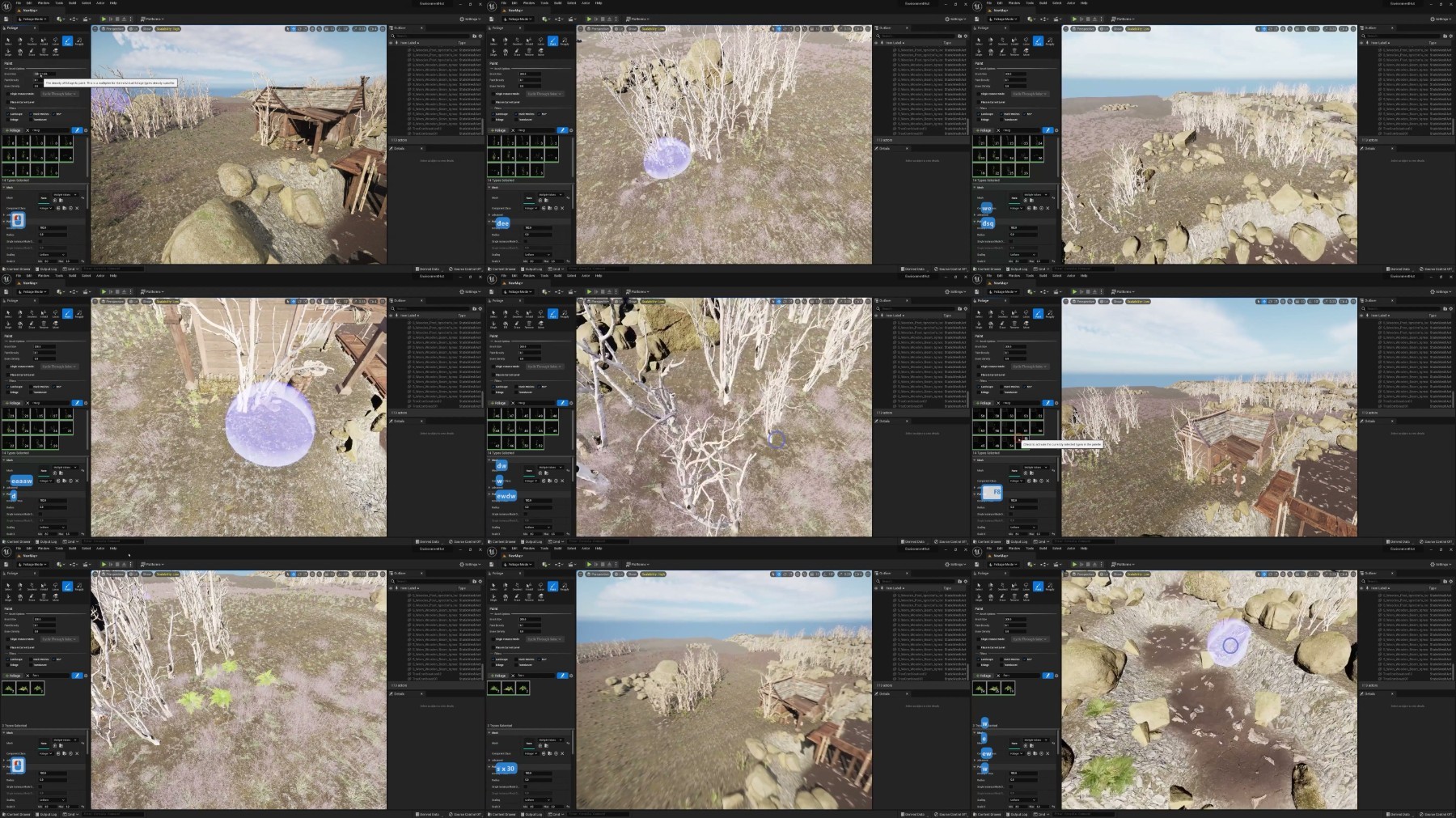
Task: Click the add Foliage button in top-left editor
Action: coord(15,130)
